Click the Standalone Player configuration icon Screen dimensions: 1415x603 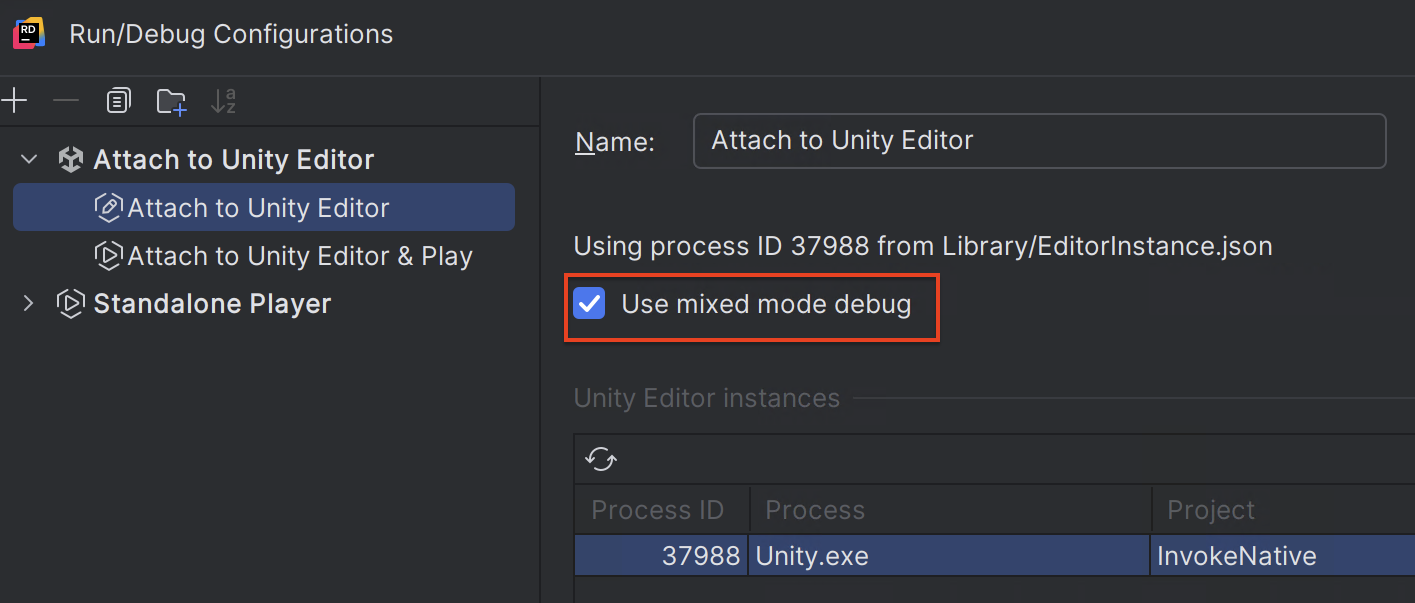pyautogui.click(x=70, y=303)
